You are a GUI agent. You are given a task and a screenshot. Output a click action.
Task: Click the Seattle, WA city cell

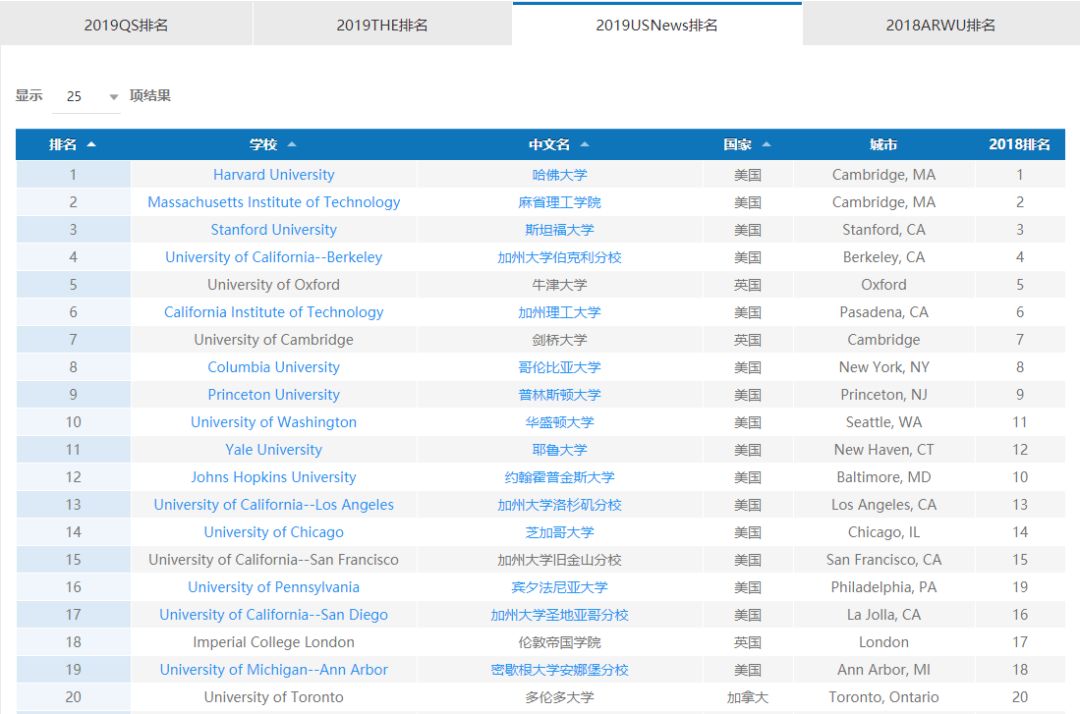tap(884, 423)
